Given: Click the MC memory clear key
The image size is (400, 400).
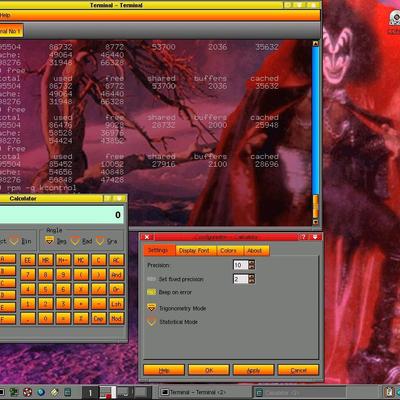Looking at the screenshot, I should point(81,260).
